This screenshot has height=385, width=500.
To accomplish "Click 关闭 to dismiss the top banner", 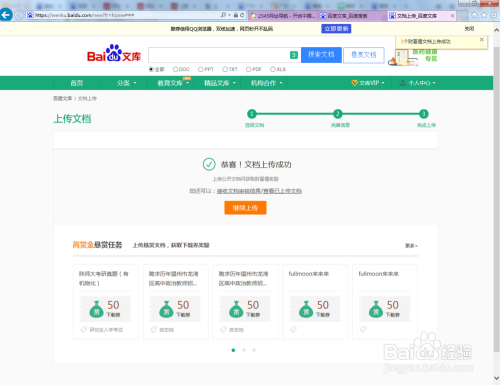I will click(x=469, y=29).
